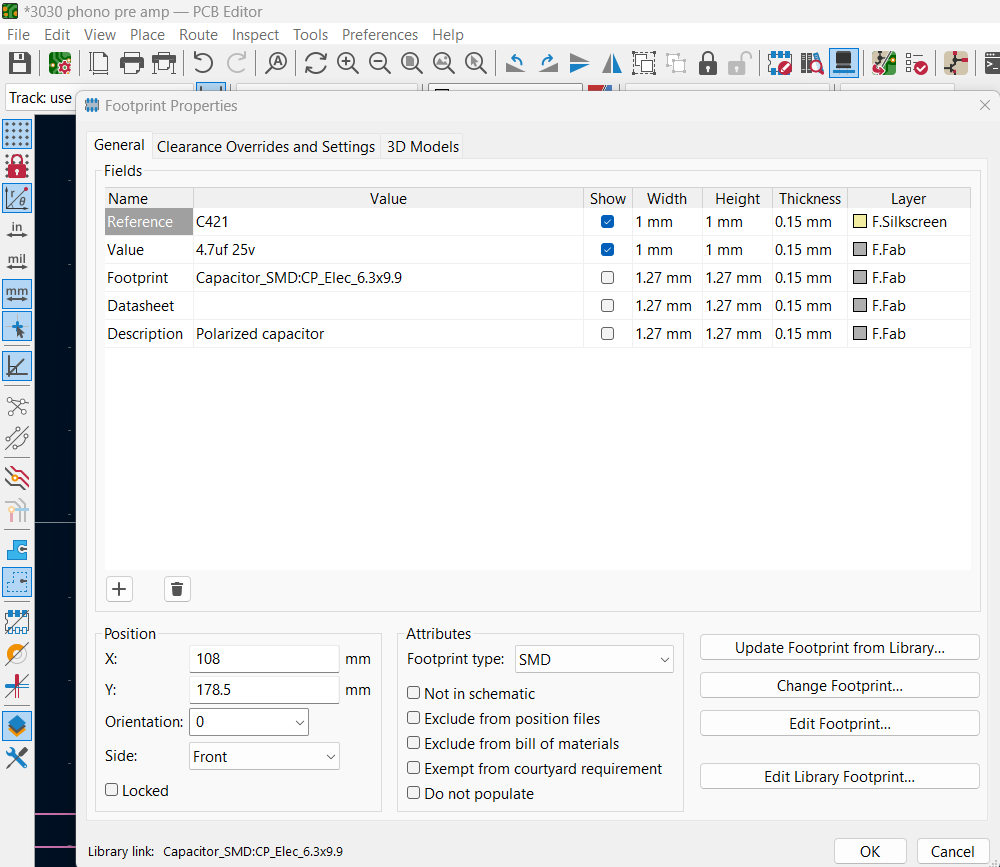Click the C421 reference value cell
This screenshot has width=1000, height=867.
pyautogui.click(x=388, y=221)
